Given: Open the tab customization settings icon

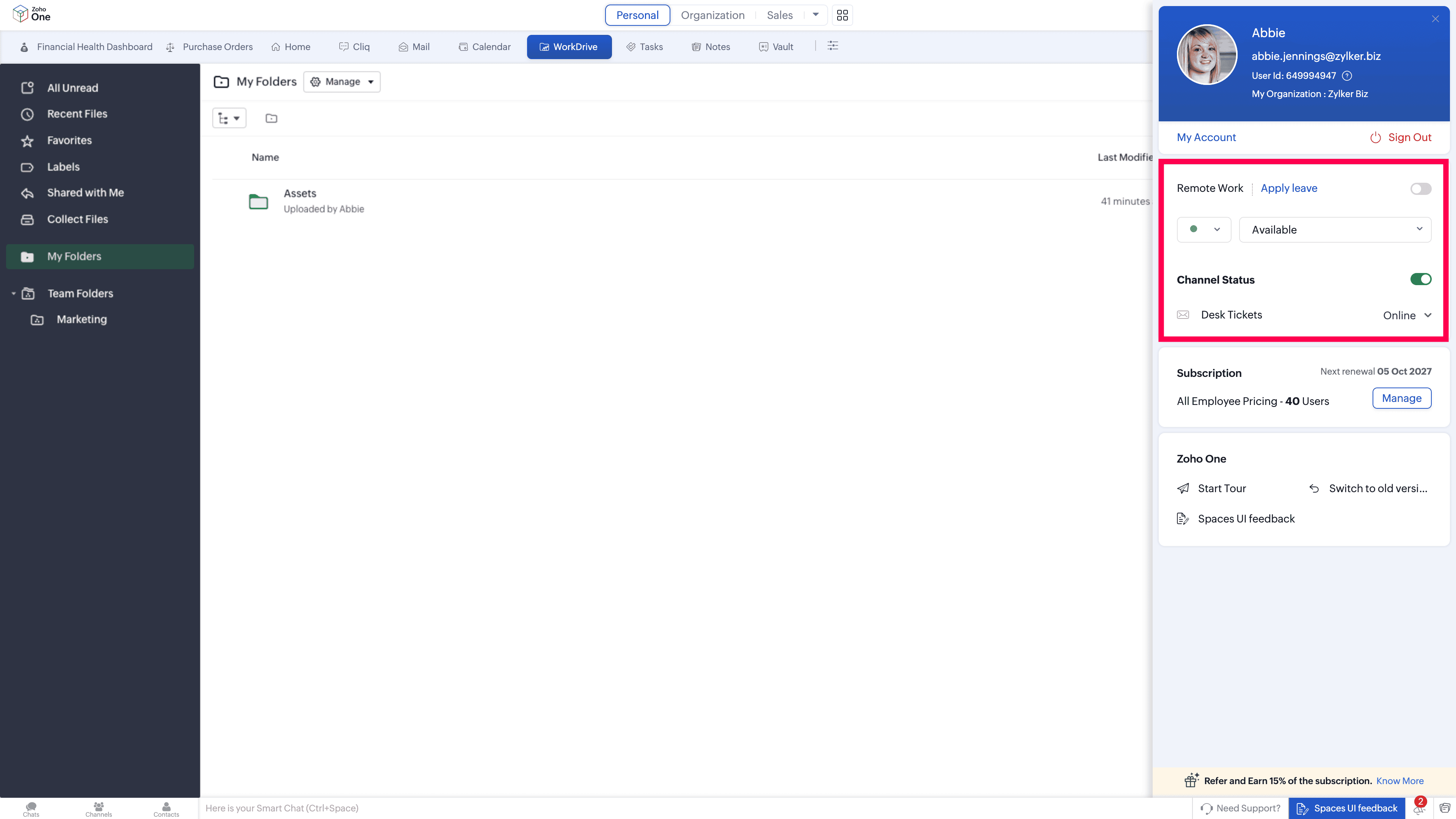Looking at the screenshot, I should pos(833,46).
